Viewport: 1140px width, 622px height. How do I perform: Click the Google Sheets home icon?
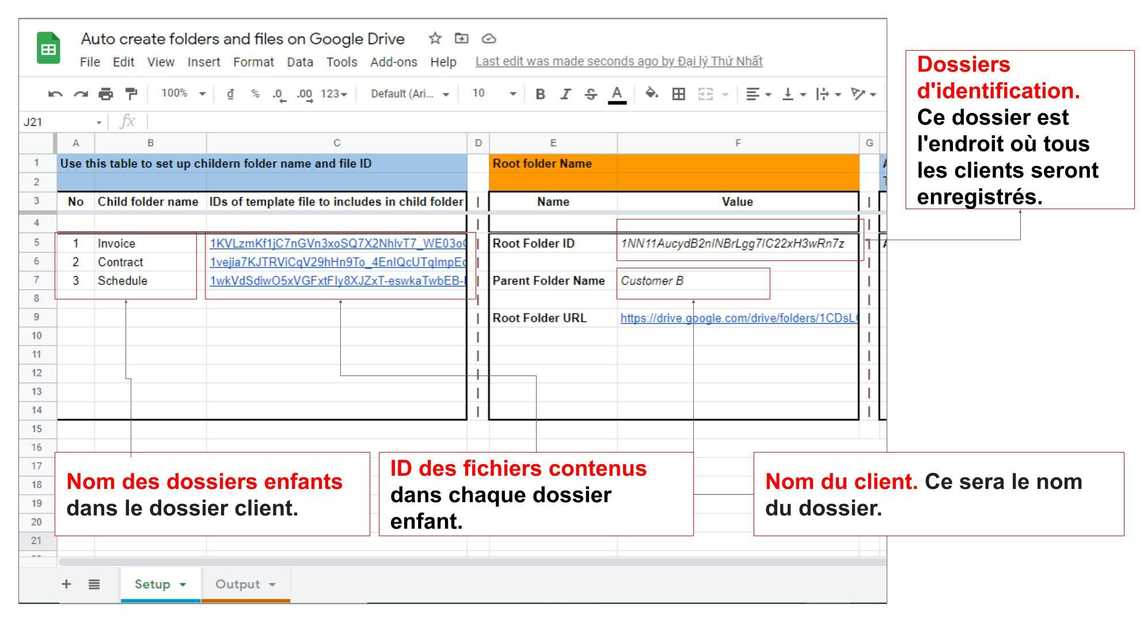click(49, 49)
